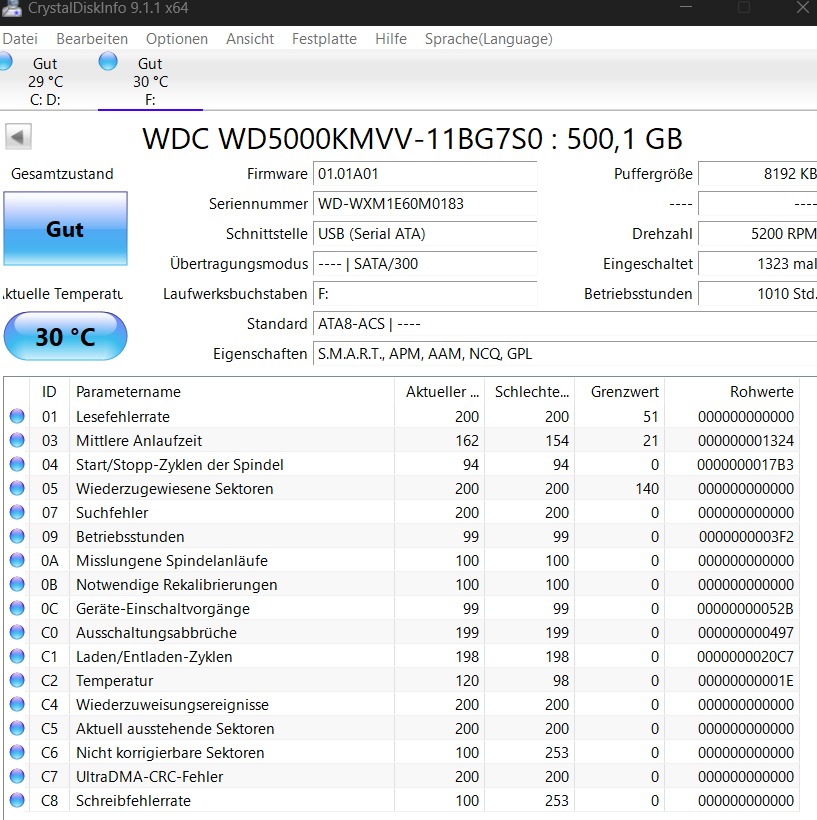
Task: Click status orb for Wiederzugewiesene Sektoren
Action: (x=17, y=488)
